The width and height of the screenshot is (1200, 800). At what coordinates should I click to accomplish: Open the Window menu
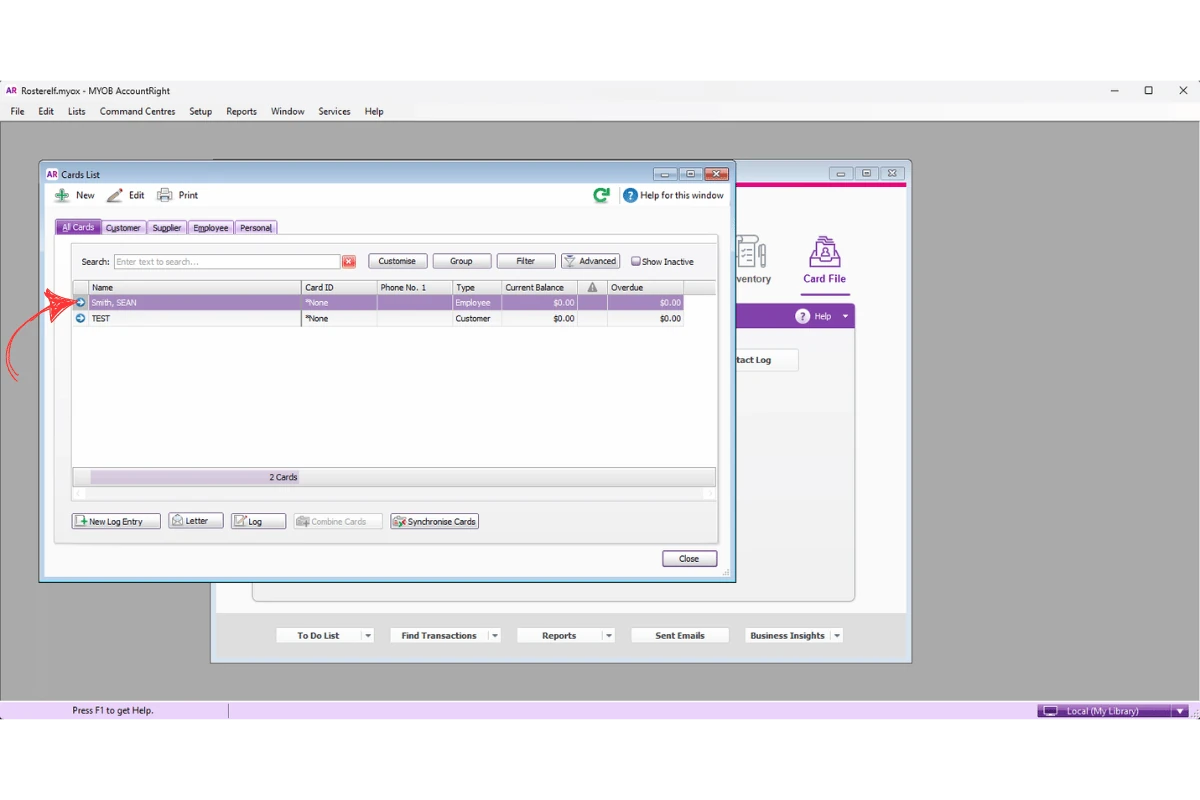click(287, 112)
